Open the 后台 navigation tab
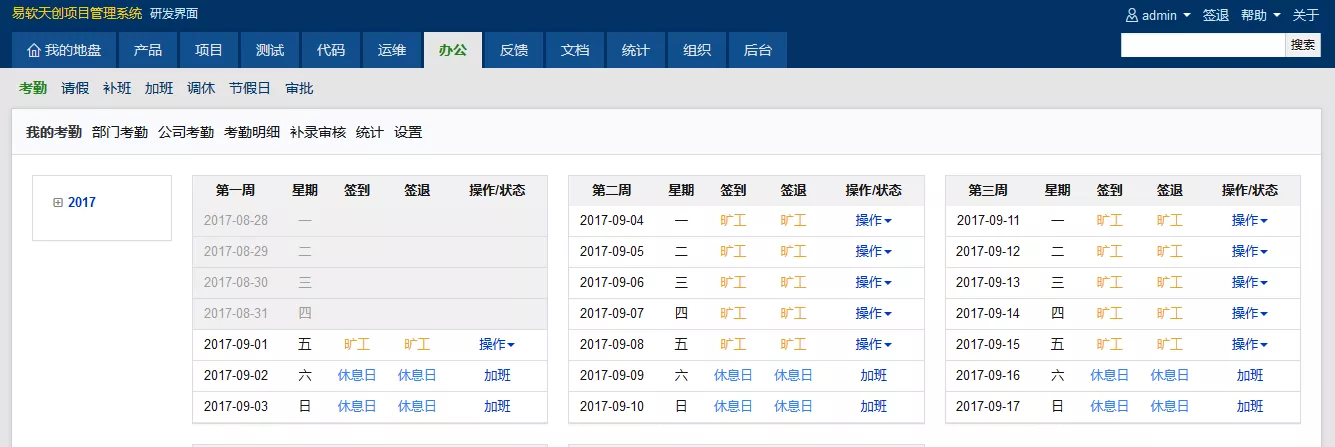1335x447 pixels. [x=757, y=51]
